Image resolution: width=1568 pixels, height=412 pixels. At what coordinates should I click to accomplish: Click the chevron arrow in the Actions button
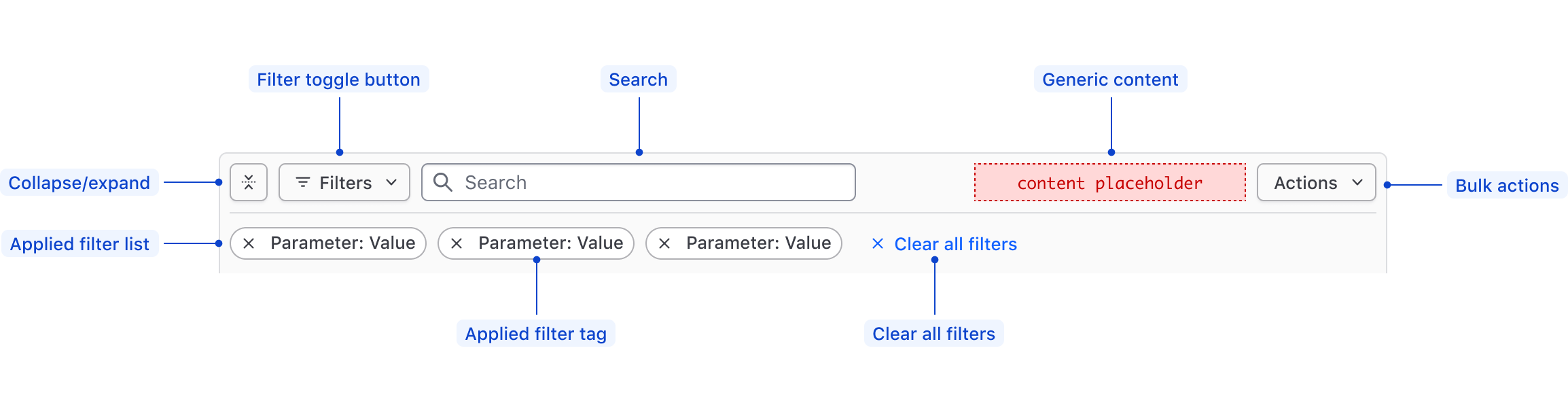[1357, 182]
